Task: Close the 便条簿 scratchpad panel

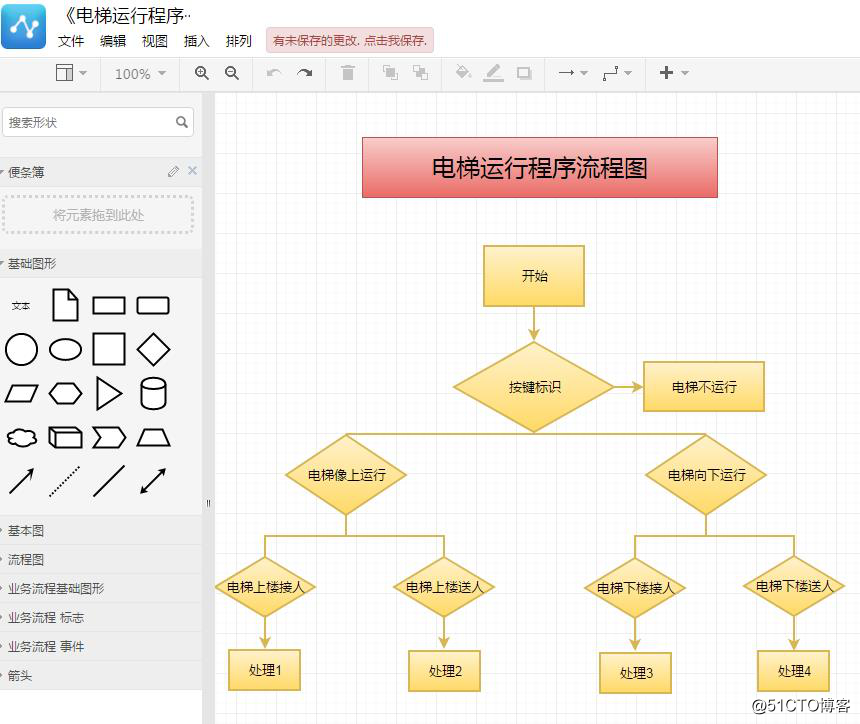Action: pos(193,171)
